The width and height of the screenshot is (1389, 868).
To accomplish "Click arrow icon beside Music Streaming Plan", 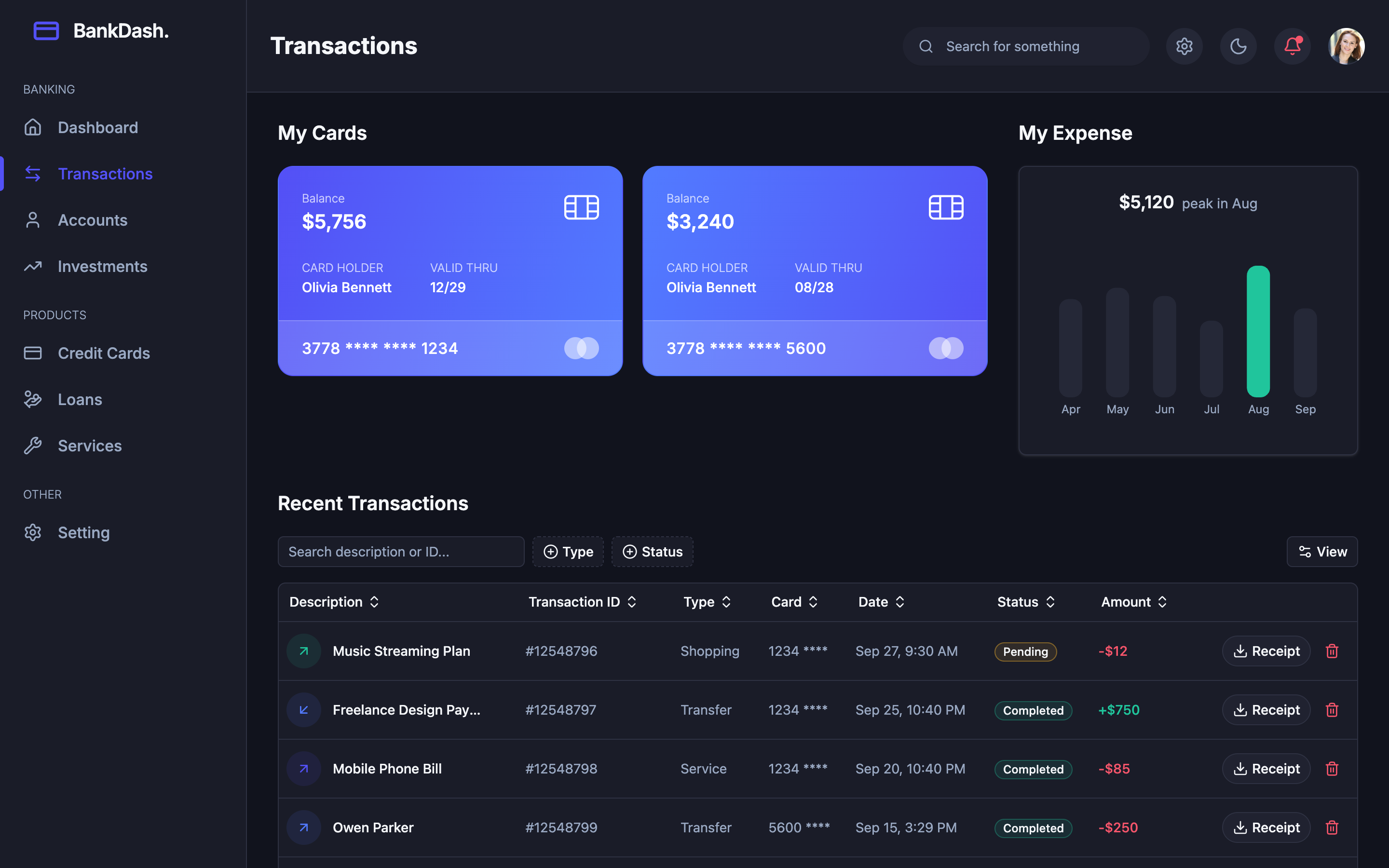I will pyautogui.click(x=304, y=651).
